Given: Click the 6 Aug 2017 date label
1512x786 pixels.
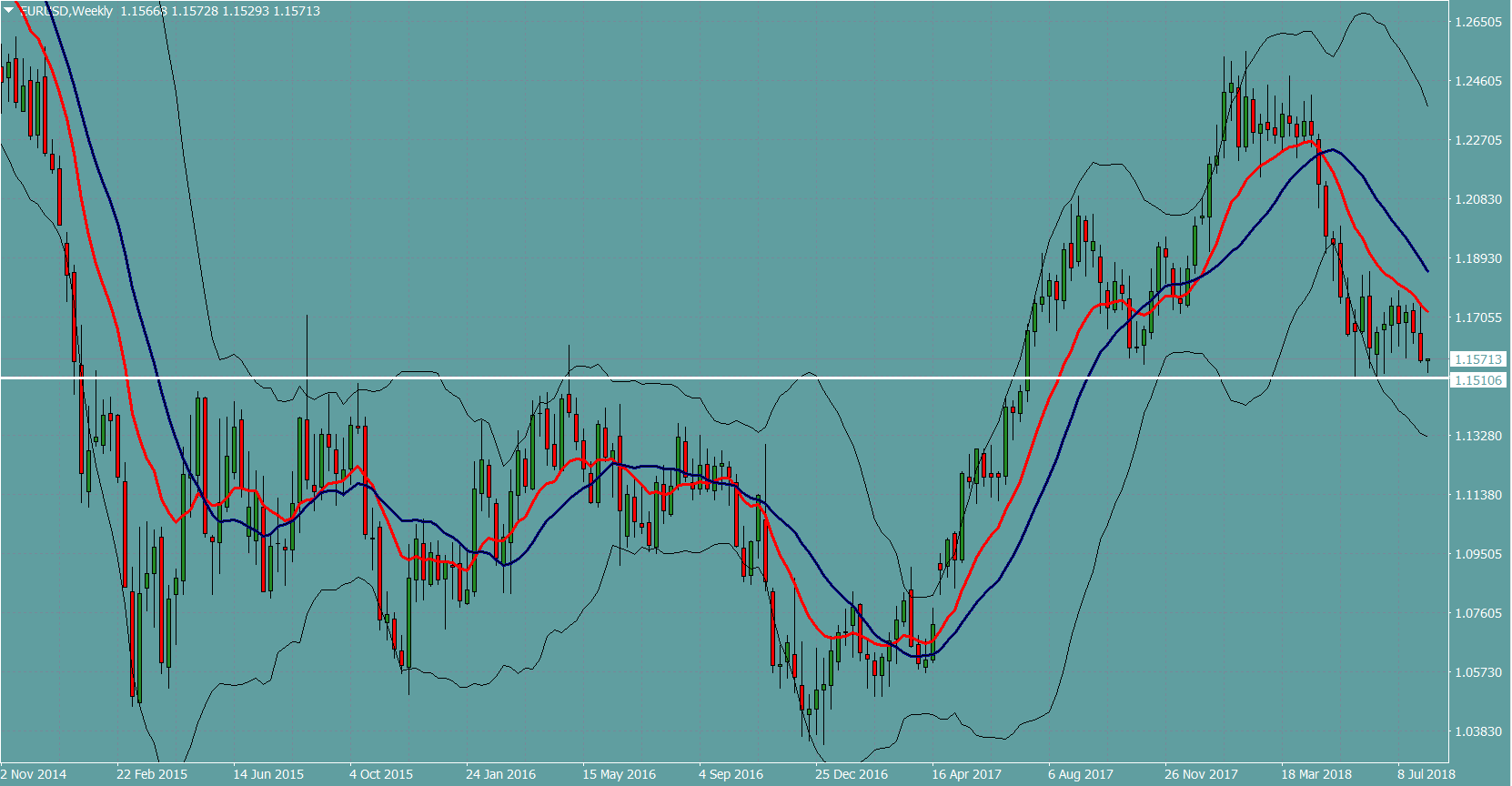Looking at the screenshot, I should tap(1081, 774).
